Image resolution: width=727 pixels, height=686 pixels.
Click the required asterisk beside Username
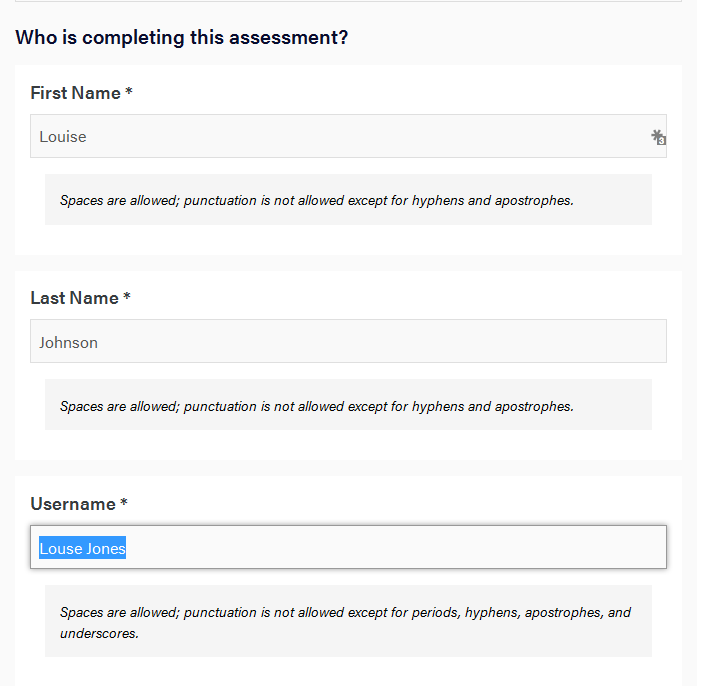pyautogui.click(x=124, y=502)
